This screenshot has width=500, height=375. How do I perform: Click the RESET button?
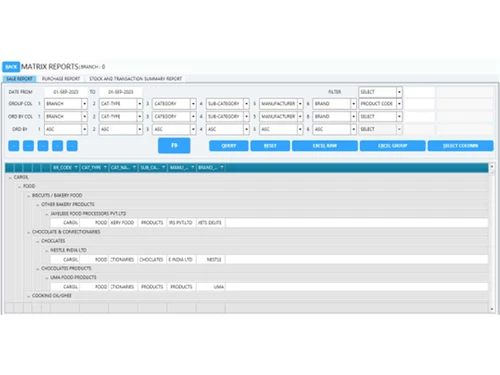pos(270,146)
